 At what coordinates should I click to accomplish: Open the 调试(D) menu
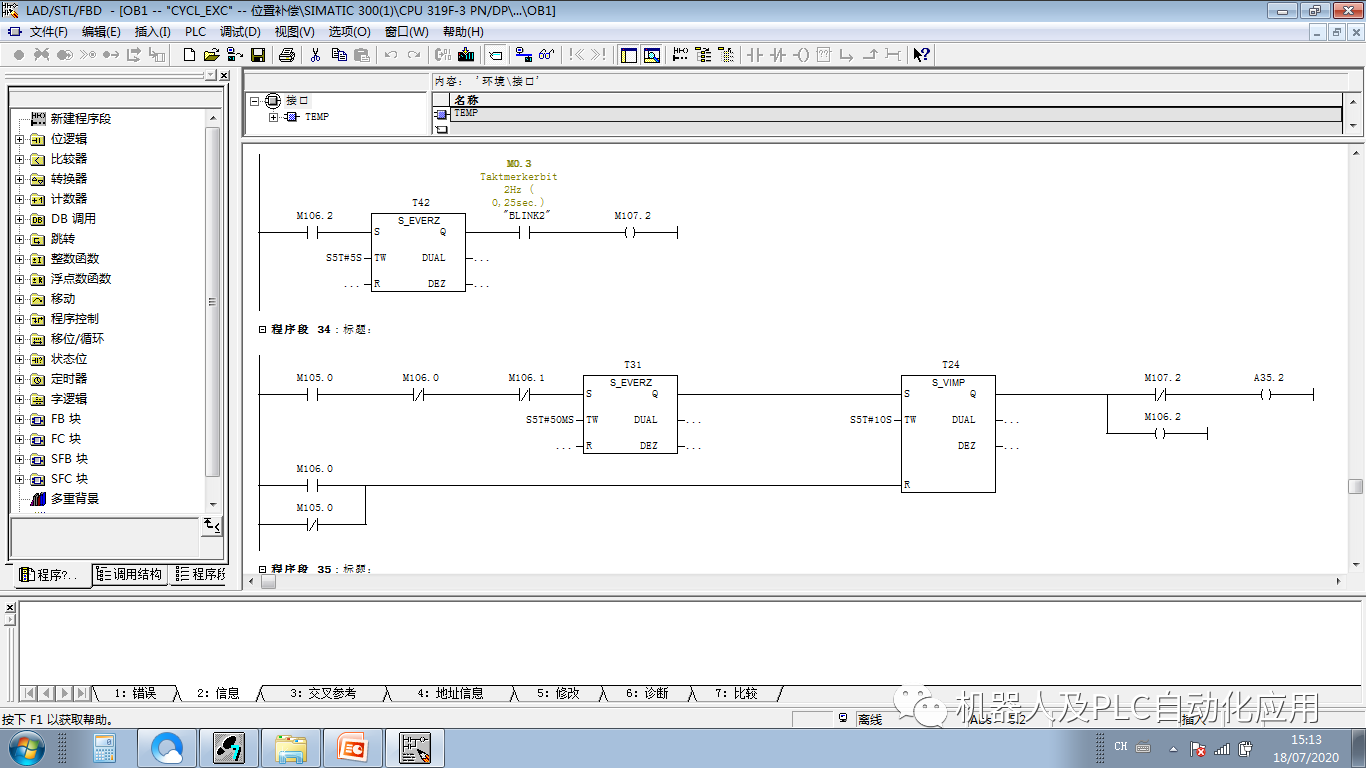pos(240,32)
